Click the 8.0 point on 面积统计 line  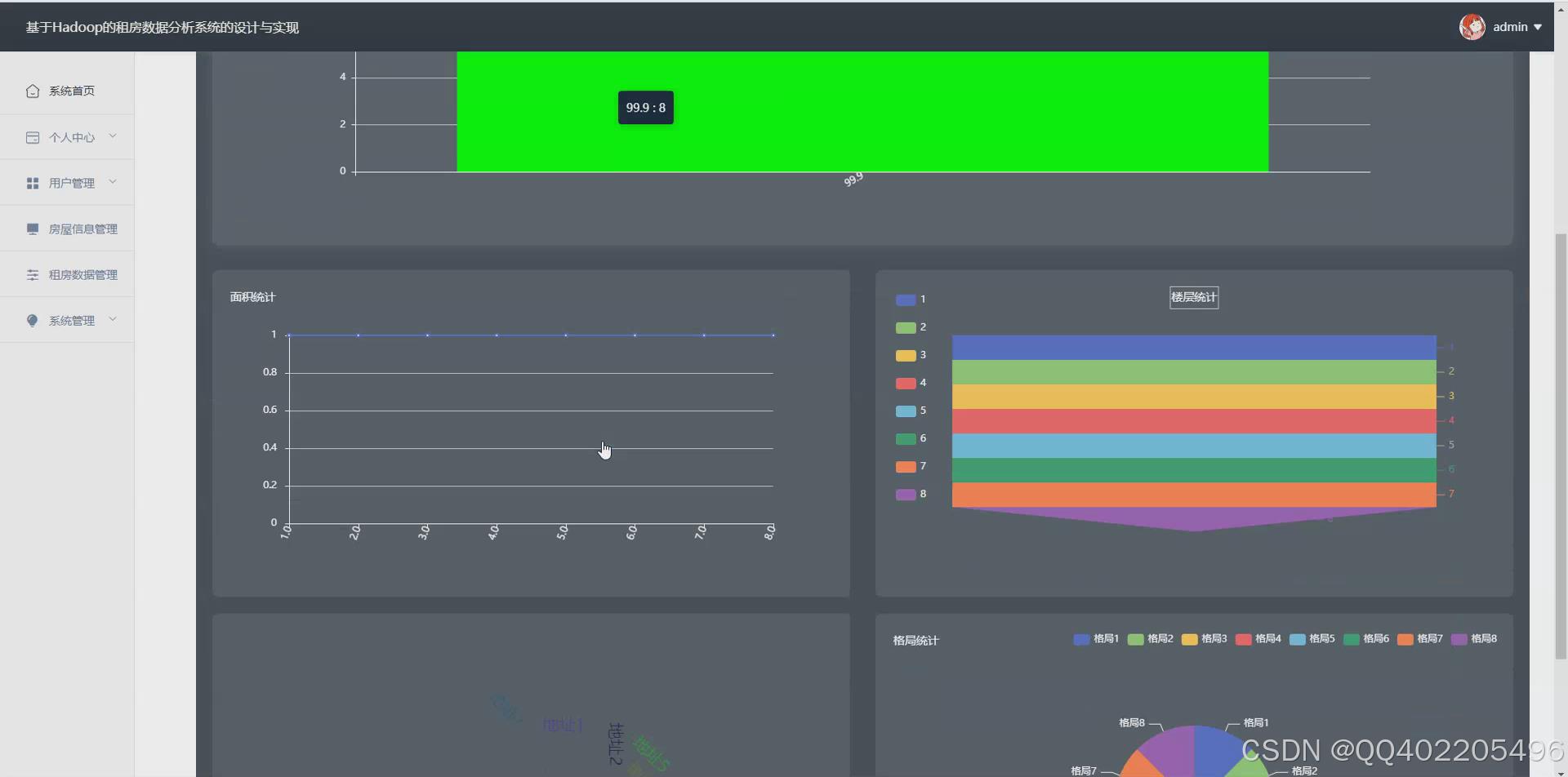click(773, 335)
